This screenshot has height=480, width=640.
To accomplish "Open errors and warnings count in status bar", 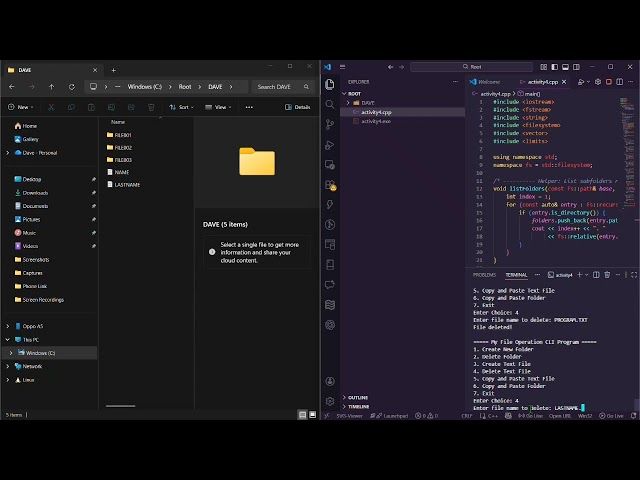I will pos(427,416).
